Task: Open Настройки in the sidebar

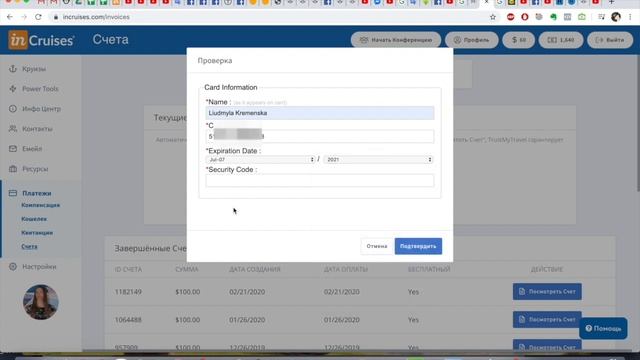Action: (x=39, y=267)
